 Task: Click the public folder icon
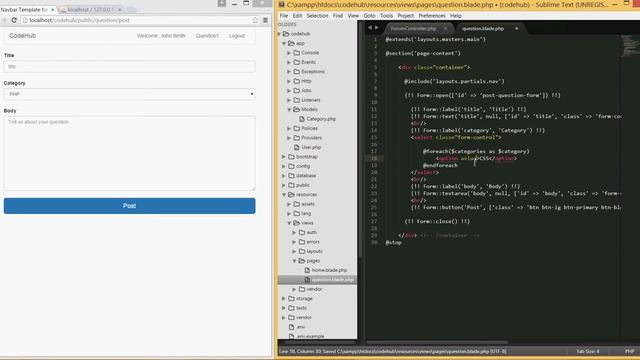(291, 185)
